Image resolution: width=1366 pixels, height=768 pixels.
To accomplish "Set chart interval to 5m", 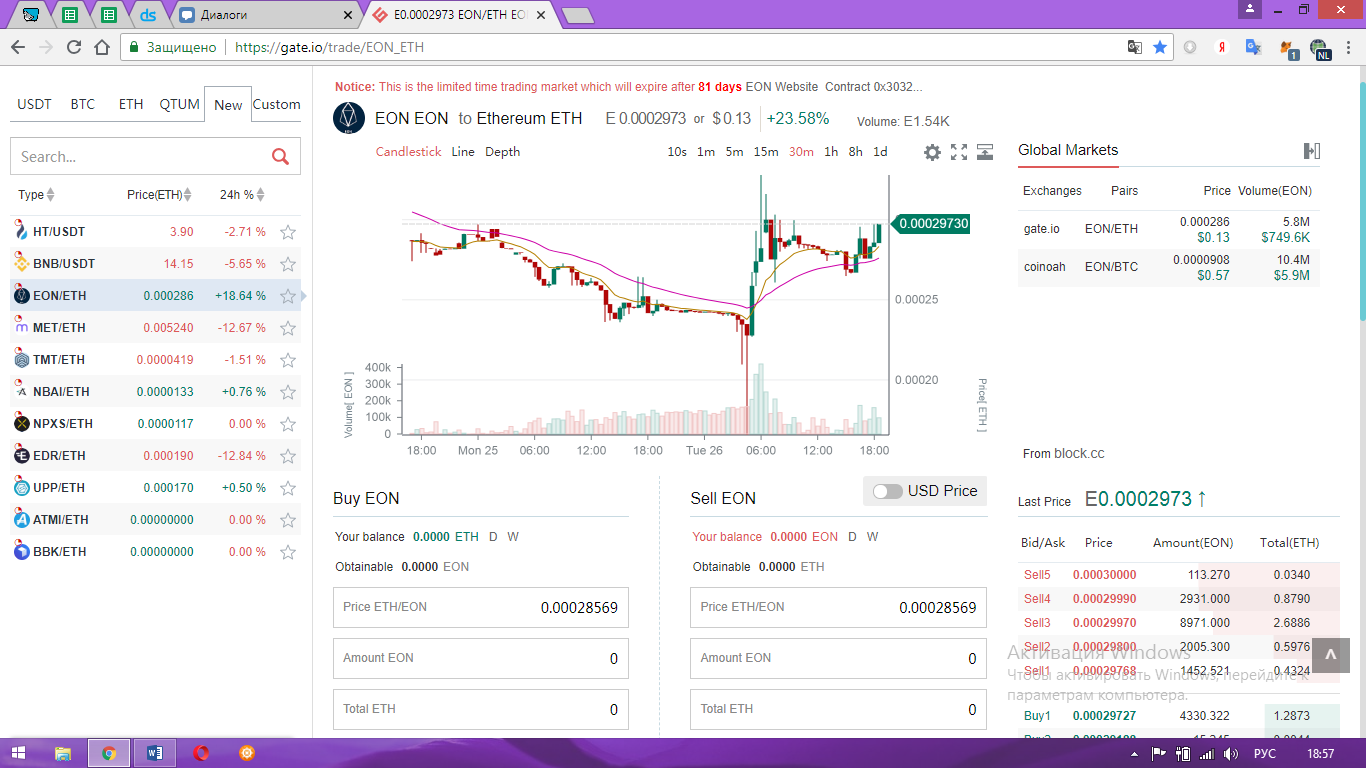I will point(735,152).
